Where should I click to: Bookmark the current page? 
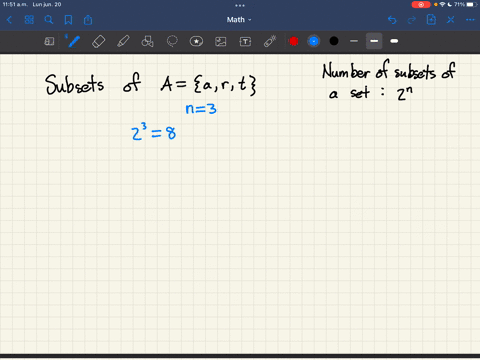(x=68, y=20)
